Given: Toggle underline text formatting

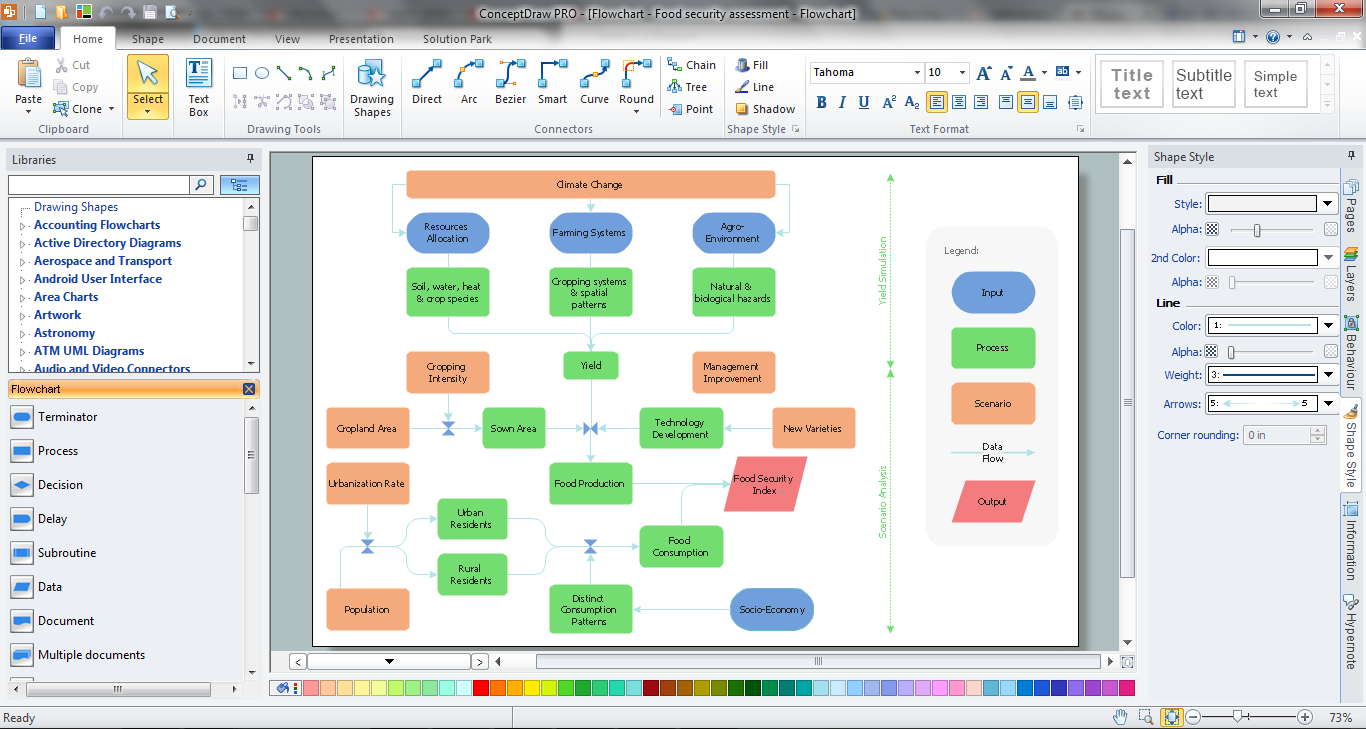Looking at the screenshot, I should point(864,102).
